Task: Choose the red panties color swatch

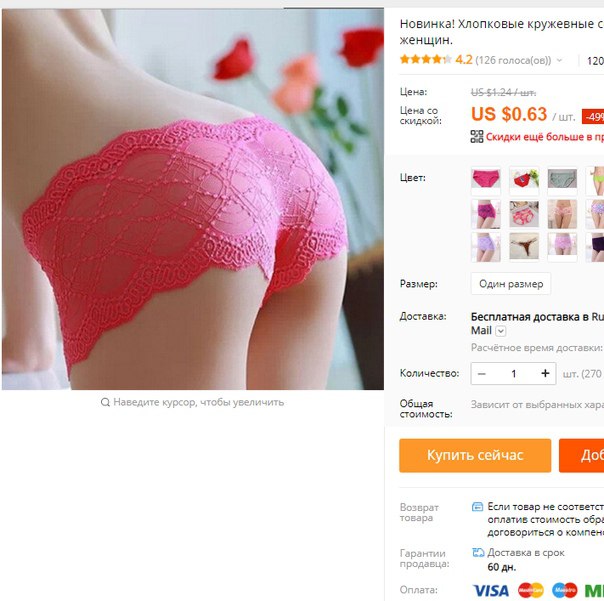Action: point(524,180)
